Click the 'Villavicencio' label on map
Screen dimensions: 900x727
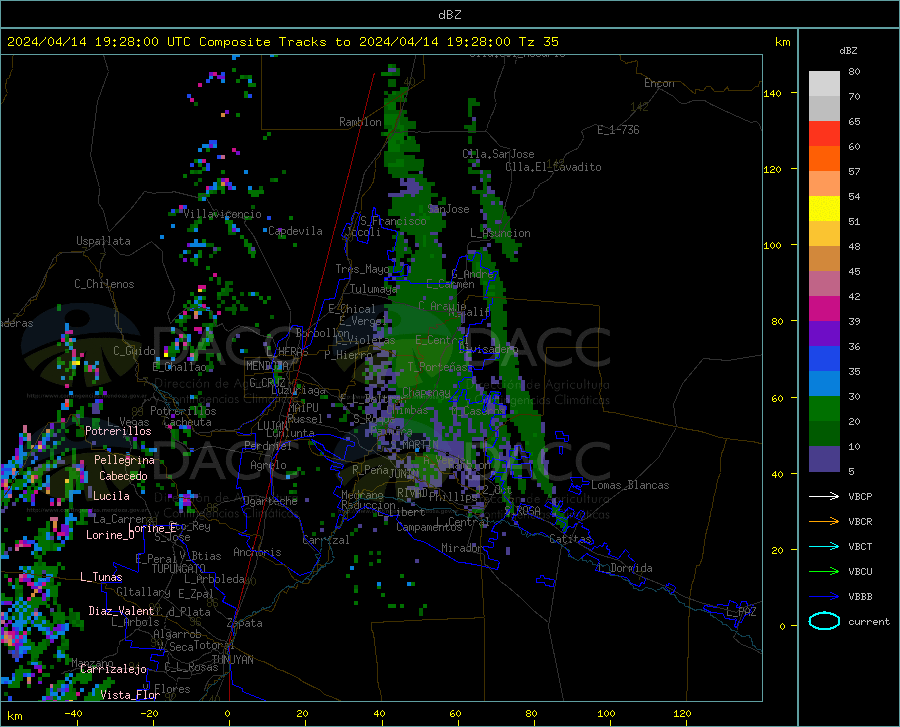point(223,214)
